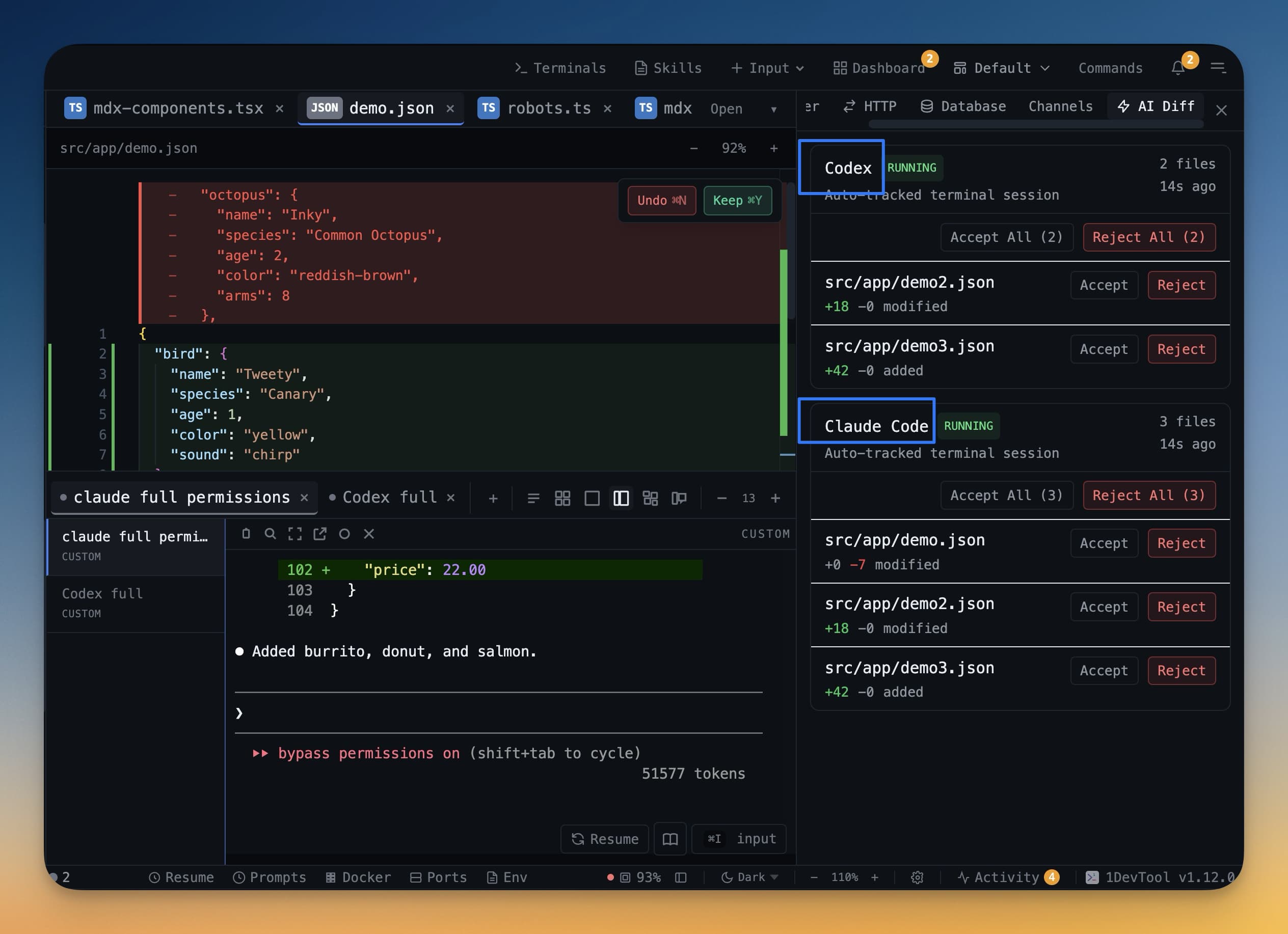Expand terminal to fullscreen view

coord(294,534)
